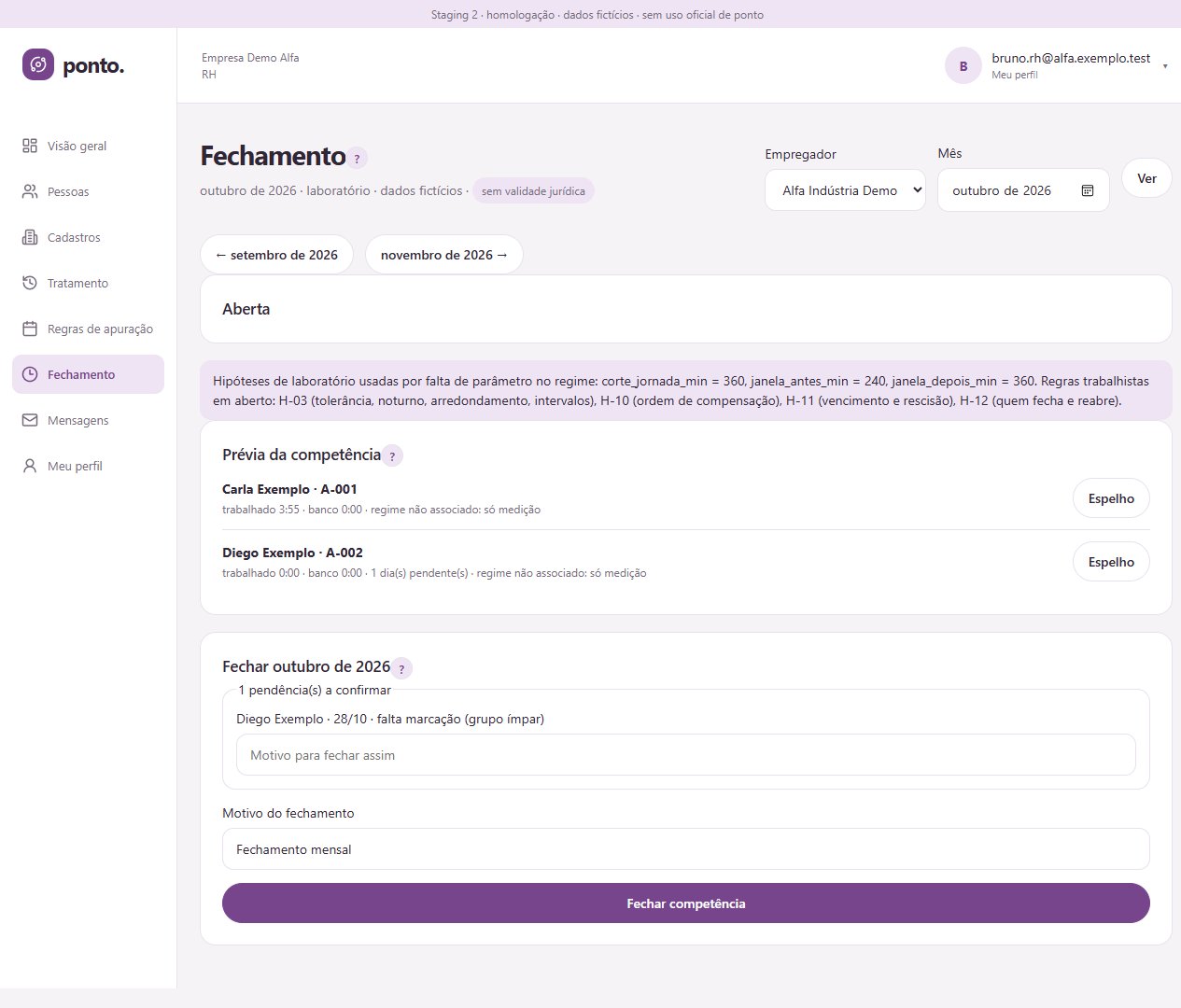
Task: Click the Ver button
Action: 1146,178
